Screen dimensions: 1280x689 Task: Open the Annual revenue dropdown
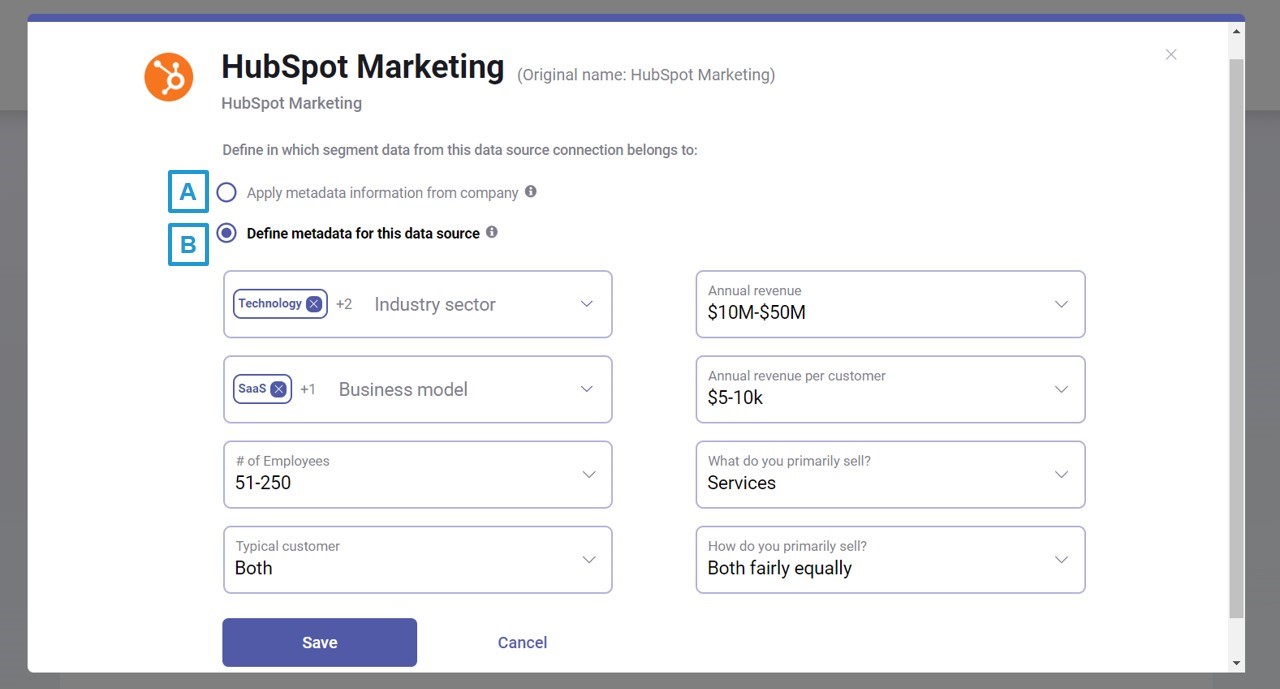1060,304
